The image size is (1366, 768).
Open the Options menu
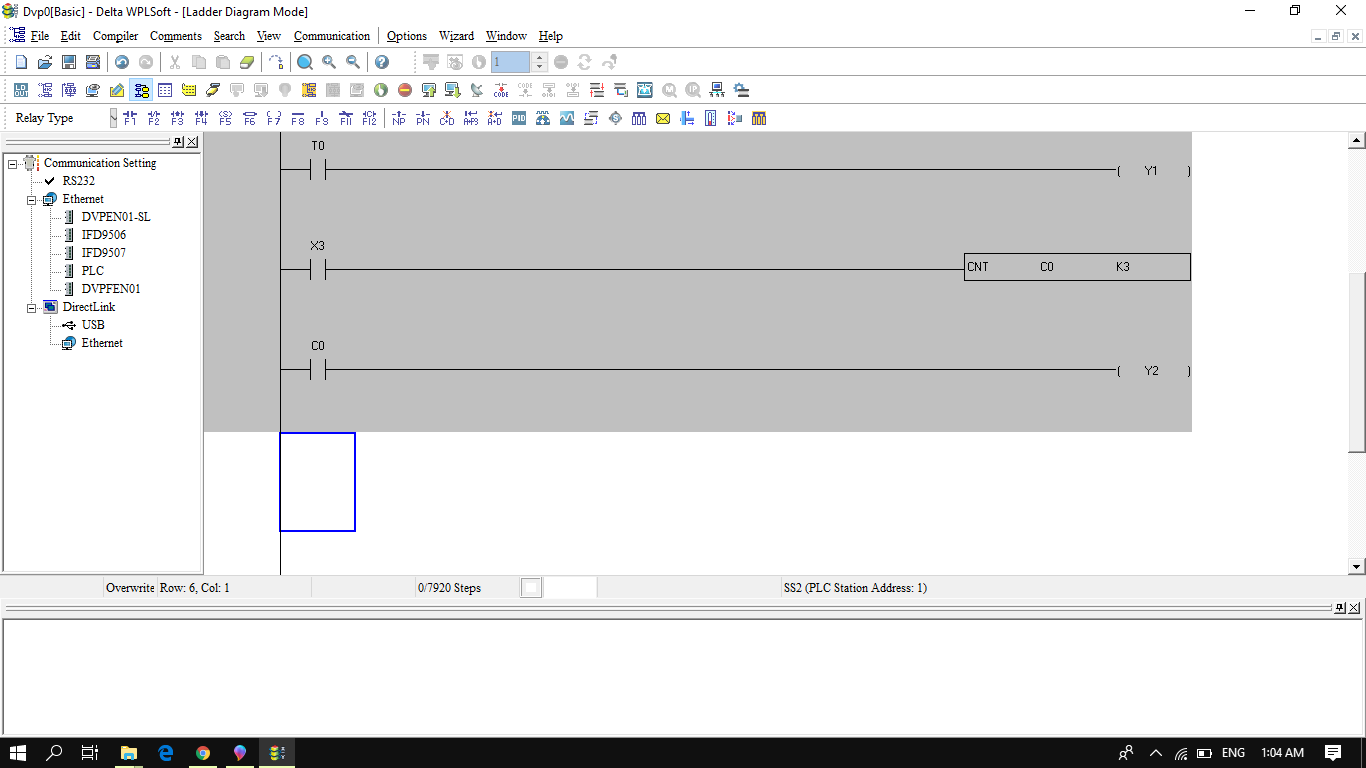(407, 36)
